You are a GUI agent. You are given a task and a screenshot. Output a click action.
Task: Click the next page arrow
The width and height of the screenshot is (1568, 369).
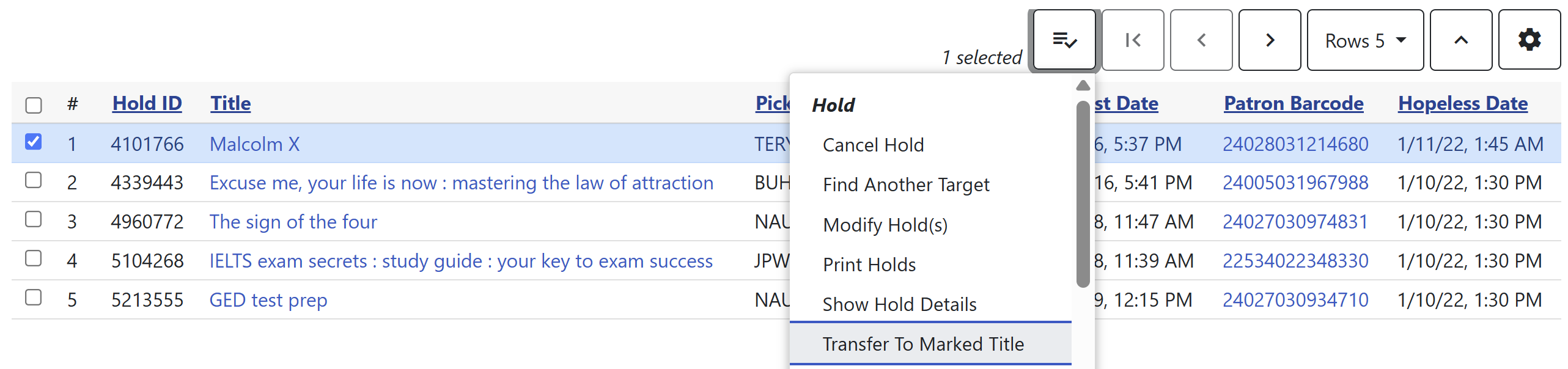(x=1270, y=40)
